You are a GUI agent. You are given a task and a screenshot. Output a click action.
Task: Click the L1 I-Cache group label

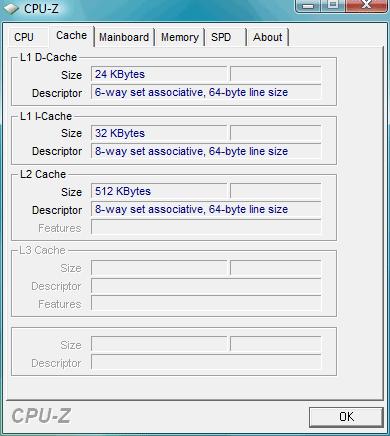46,116
